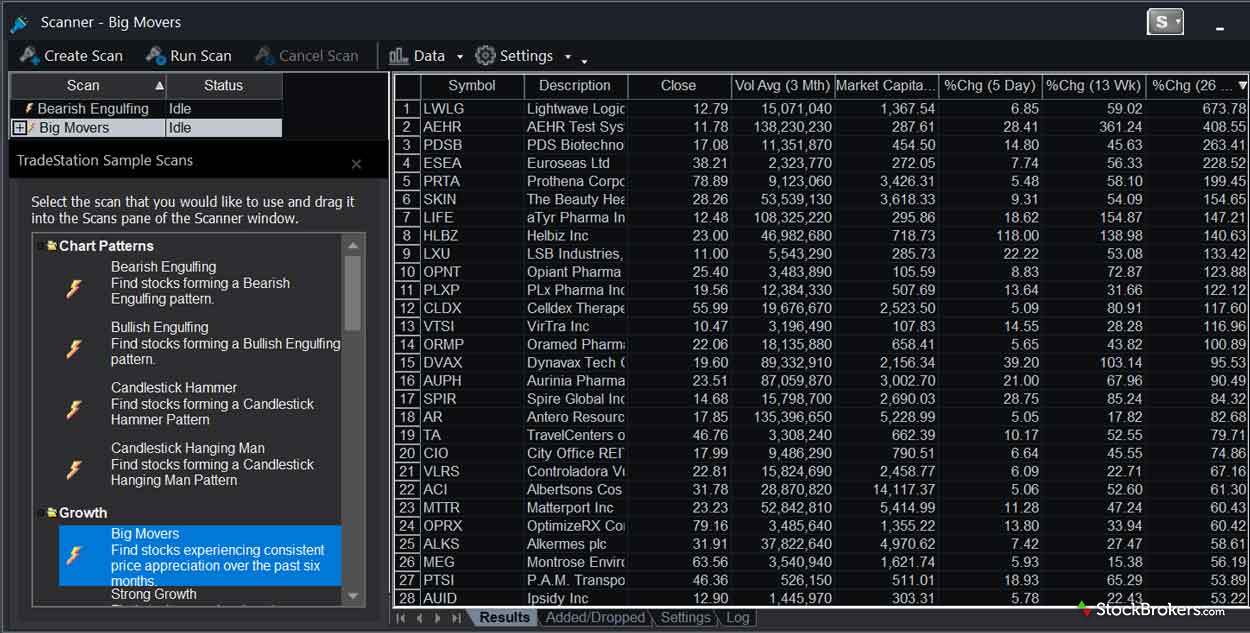Collapse the Chart Patterns folder
Image resolution: width=1250 pixels, height=633 pixels.
pyautogui.click(x=42, y=246)
